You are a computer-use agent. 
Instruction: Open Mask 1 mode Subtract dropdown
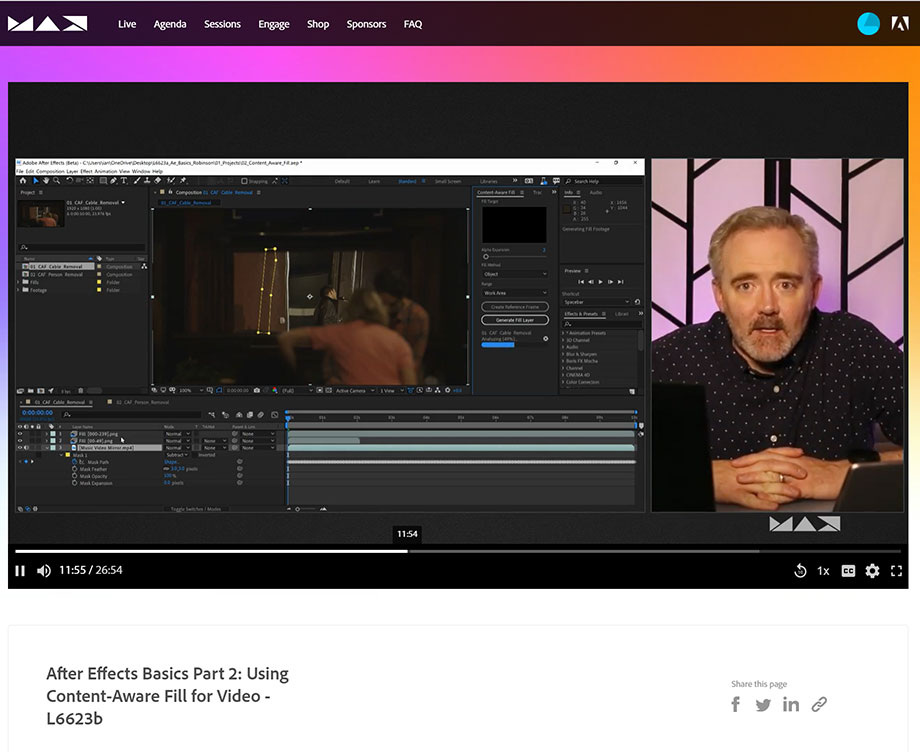pos(177,455)
